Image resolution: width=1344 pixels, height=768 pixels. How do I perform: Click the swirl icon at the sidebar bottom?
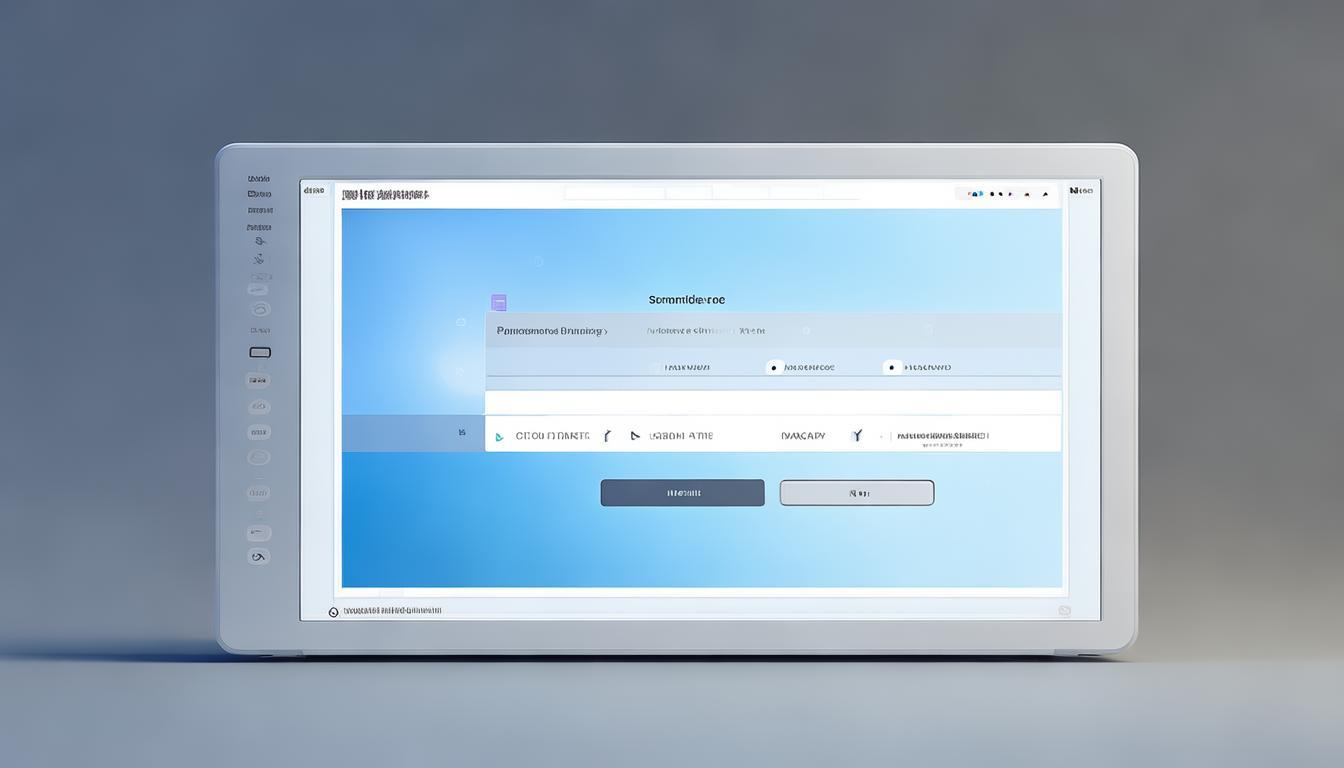pos(259,557)
